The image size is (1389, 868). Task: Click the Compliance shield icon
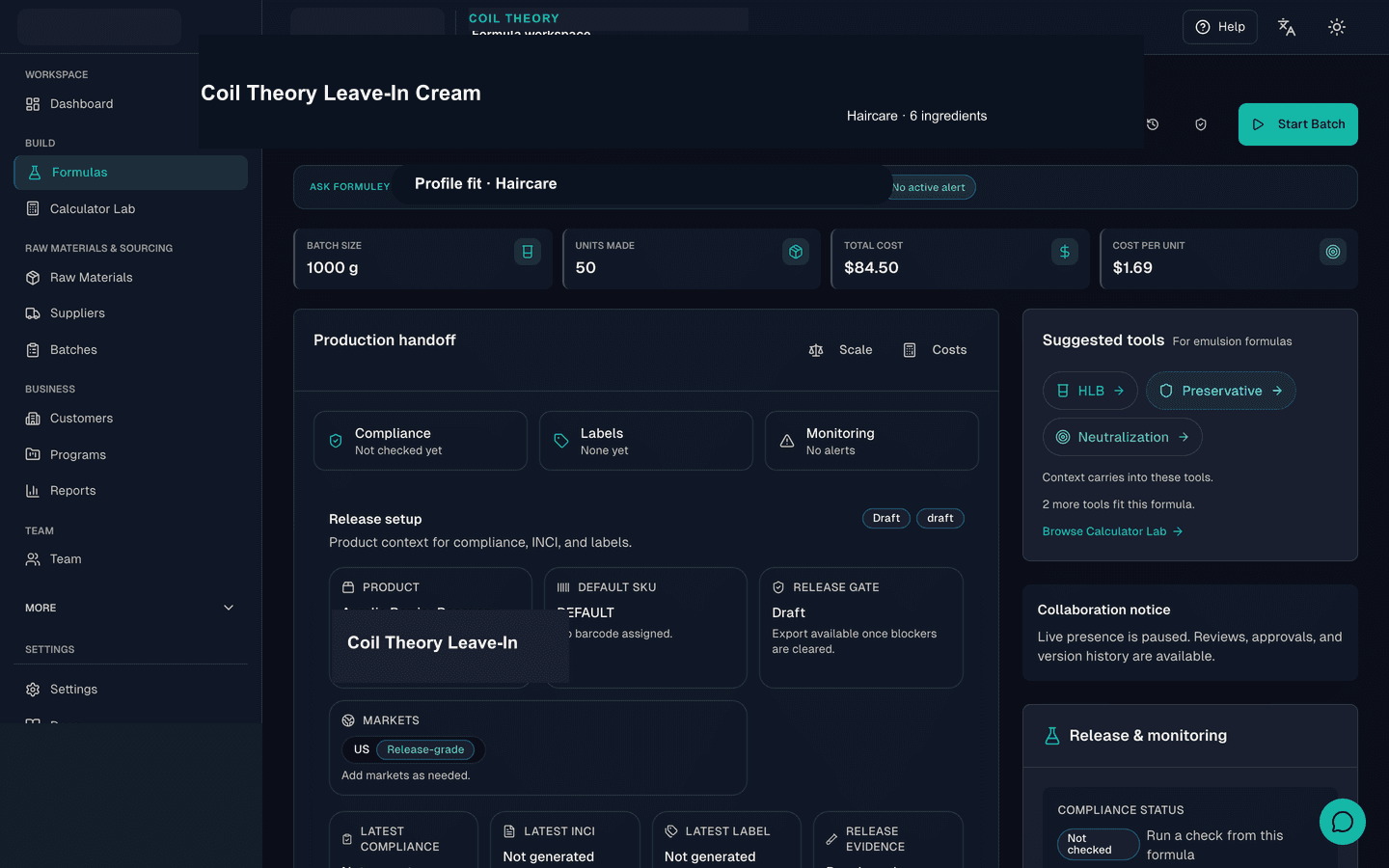336,441
